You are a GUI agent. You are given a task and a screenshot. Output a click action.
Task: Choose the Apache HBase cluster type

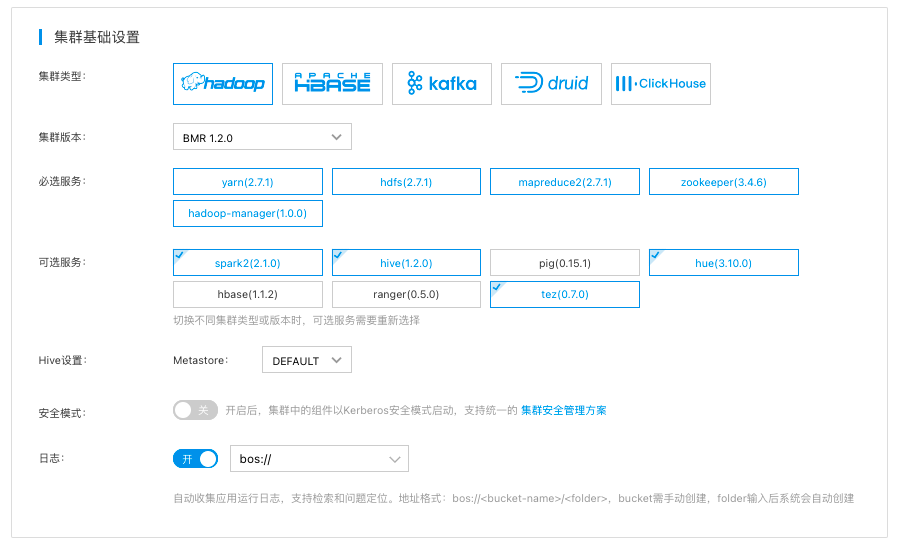[332, 84]
